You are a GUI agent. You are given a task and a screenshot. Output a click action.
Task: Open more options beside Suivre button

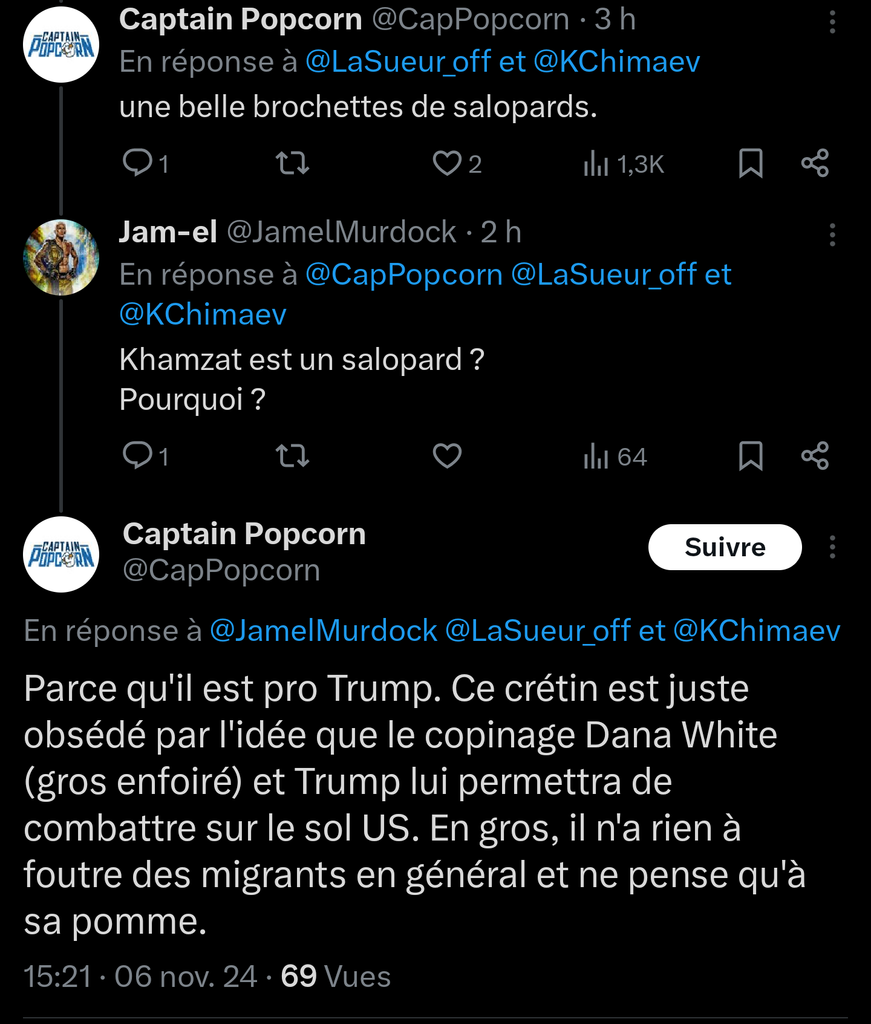point(832,547)
